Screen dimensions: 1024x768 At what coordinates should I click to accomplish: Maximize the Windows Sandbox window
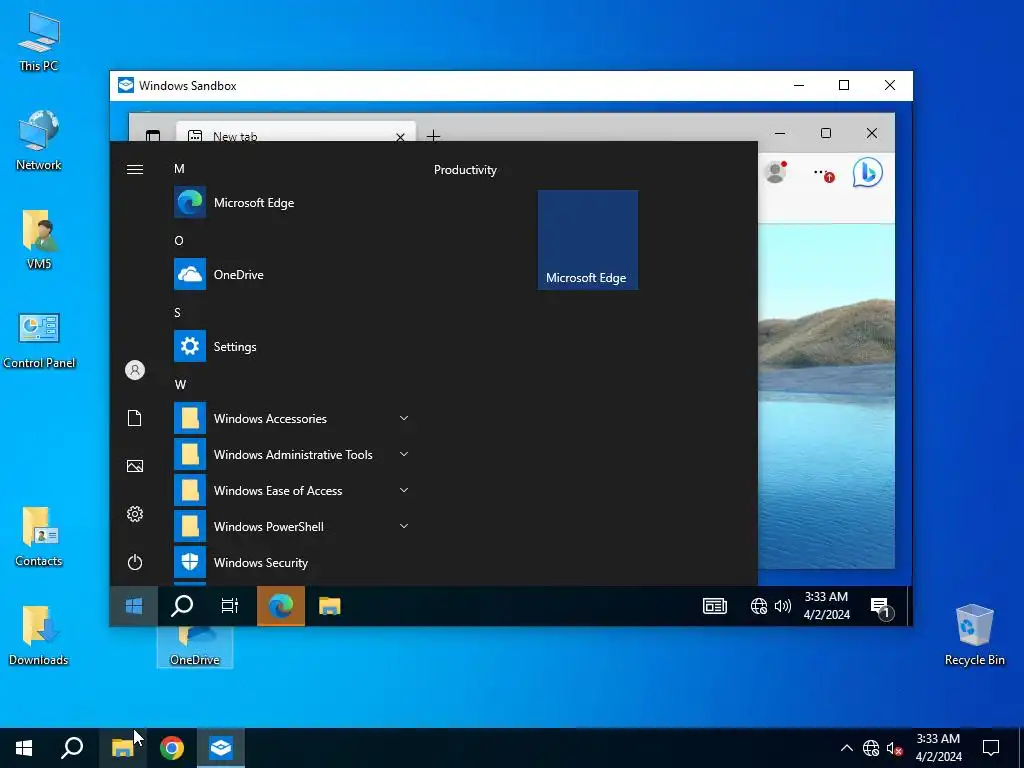click(844, 86)
